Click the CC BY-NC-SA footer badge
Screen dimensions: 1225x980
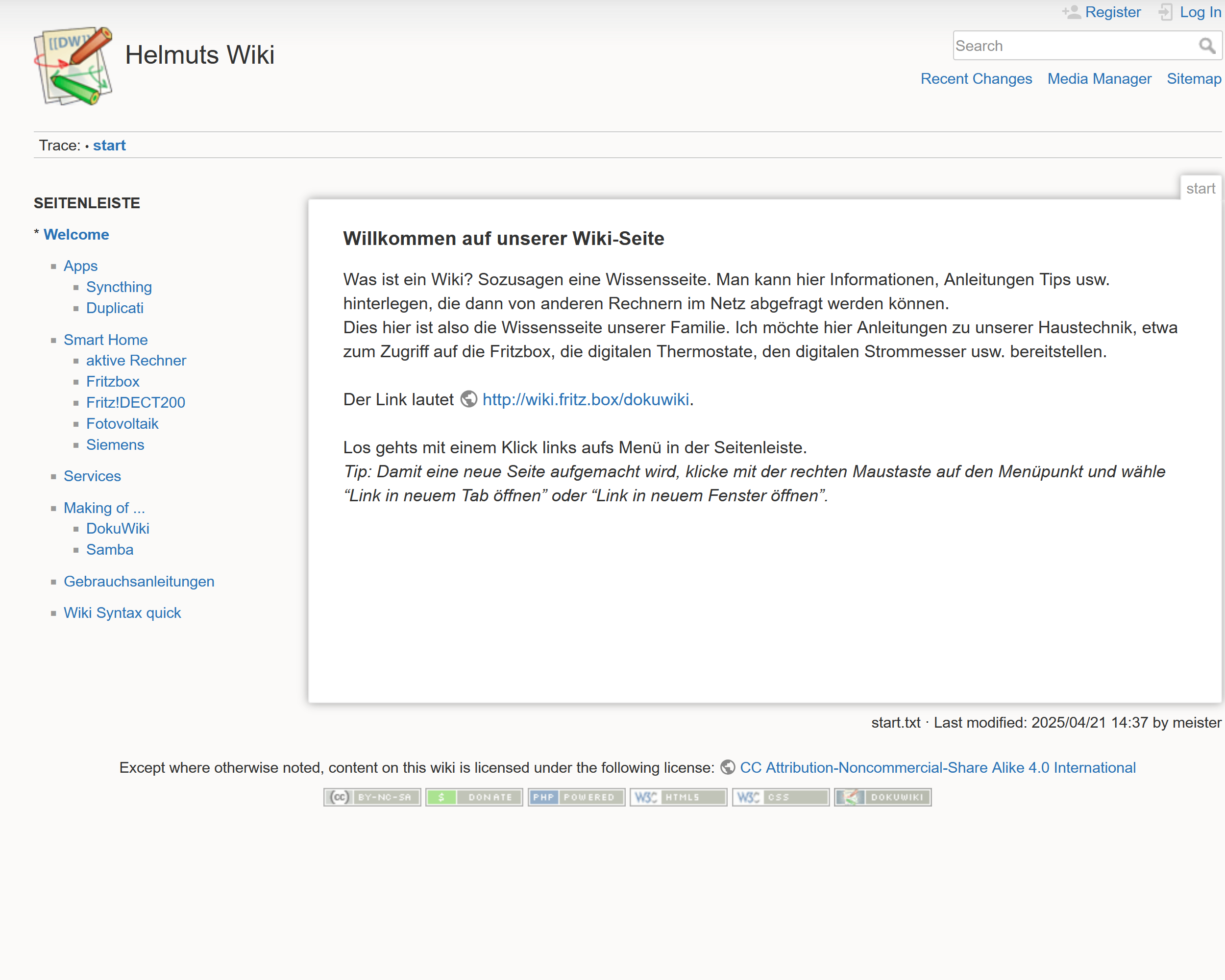click(x=371, y=797)
